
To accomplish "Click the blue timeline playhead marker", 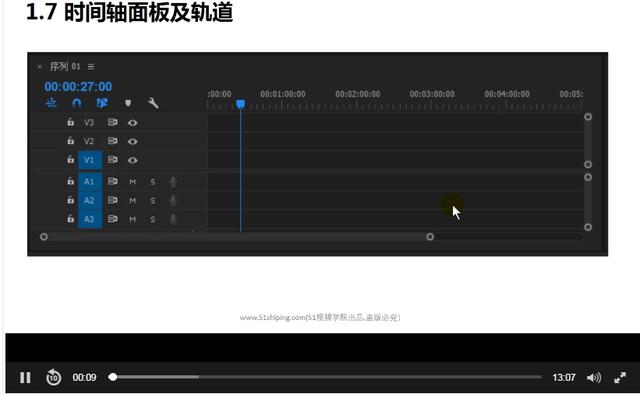I will tap(240, 105).
